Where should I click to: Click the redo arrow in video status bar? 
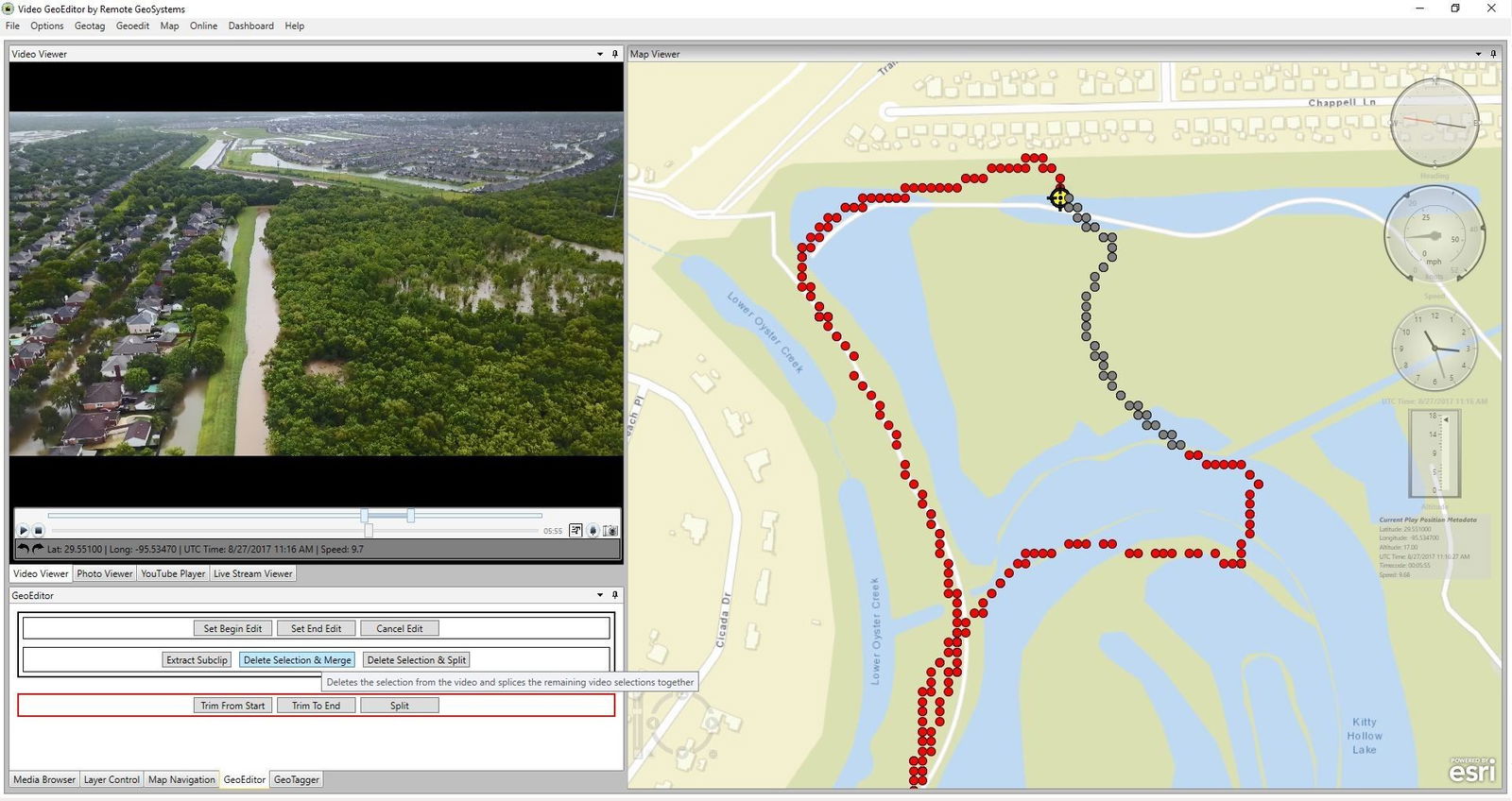[38, 549]
